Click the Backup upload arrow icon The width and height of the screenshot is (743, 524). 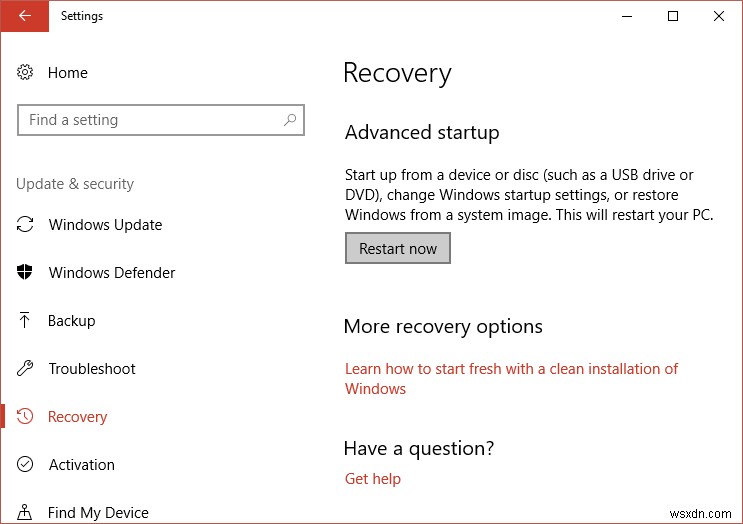(26, 321)
